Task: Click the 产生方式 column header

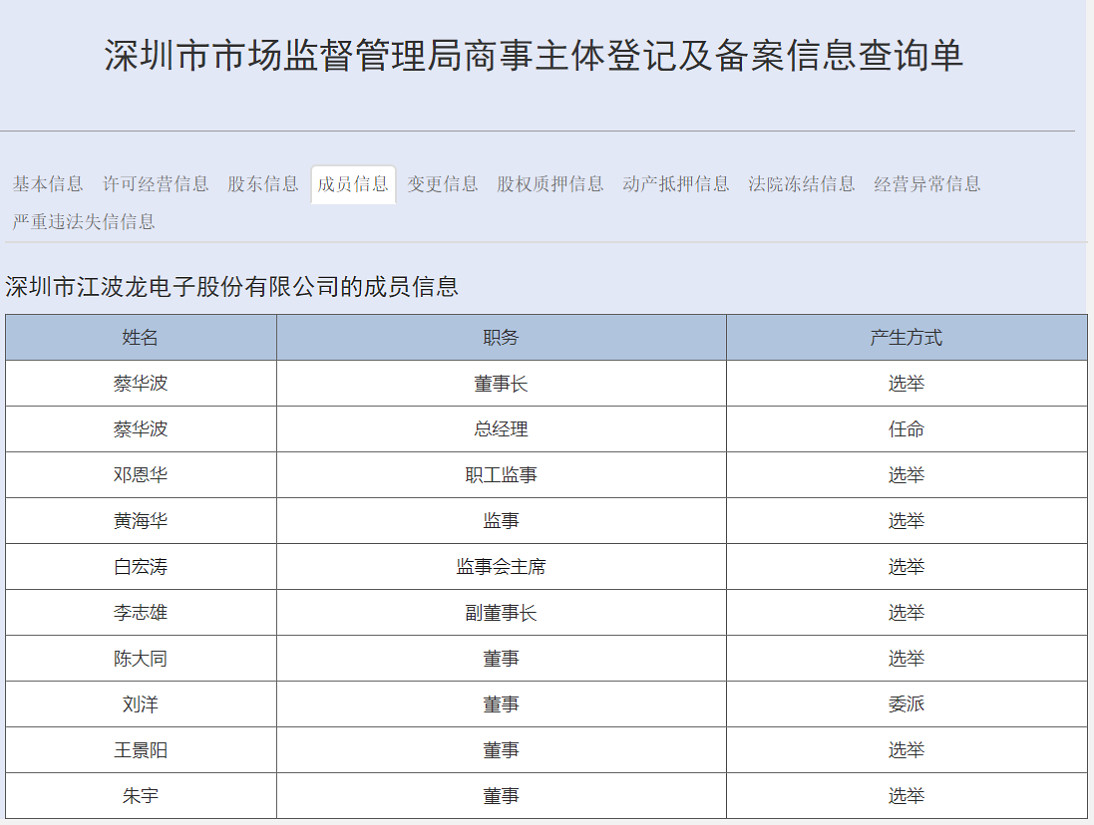Action: point(906,338)
